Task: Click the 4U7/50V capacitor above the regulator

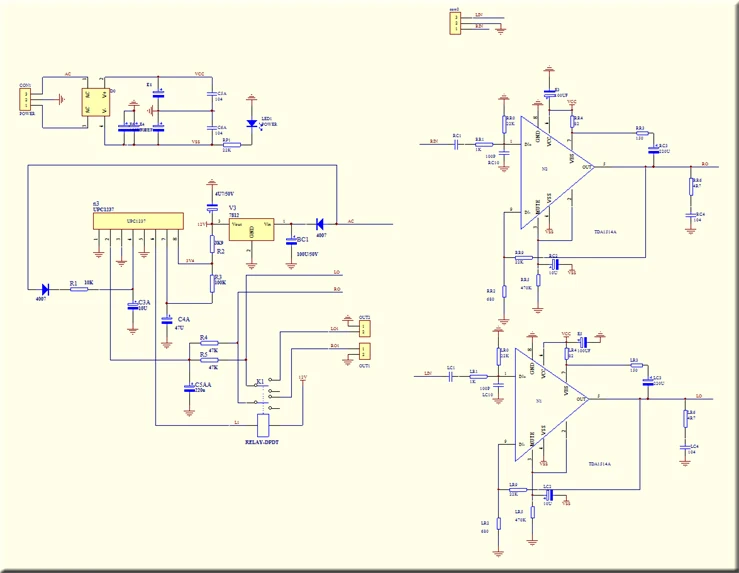Action: (212, 206)
